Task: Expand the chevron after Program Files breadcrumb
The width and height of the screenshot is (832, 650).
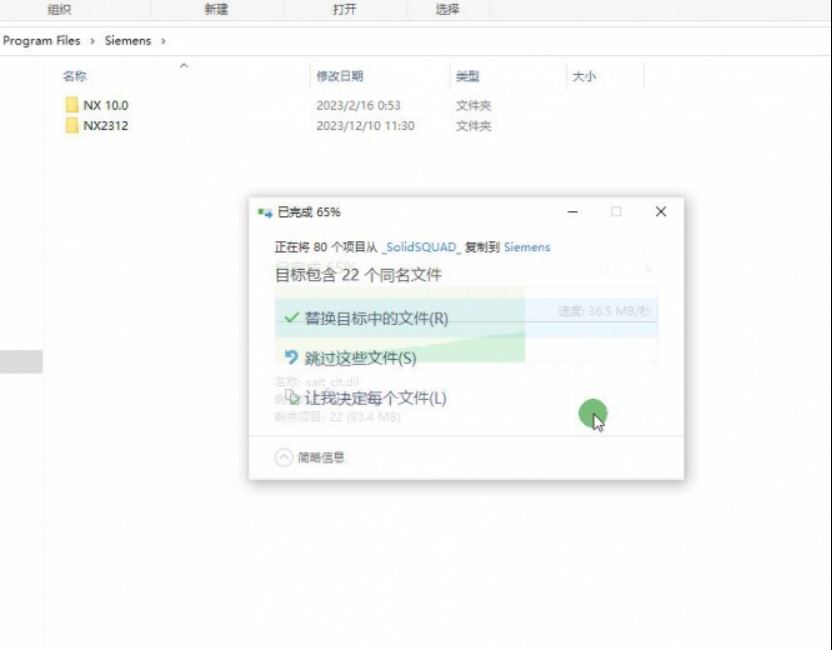Action: tap(93, 41)
